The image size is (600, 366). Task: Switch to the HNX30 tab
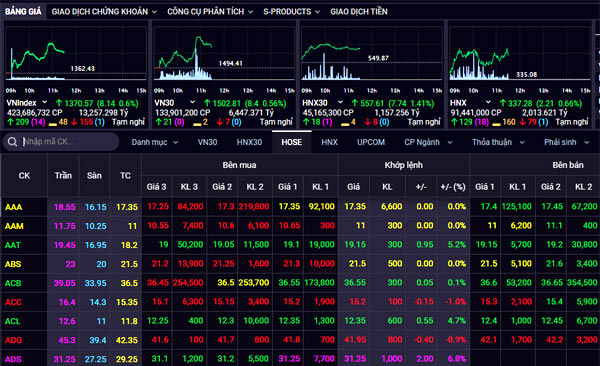pyautogui.click(x=249, y=142)
